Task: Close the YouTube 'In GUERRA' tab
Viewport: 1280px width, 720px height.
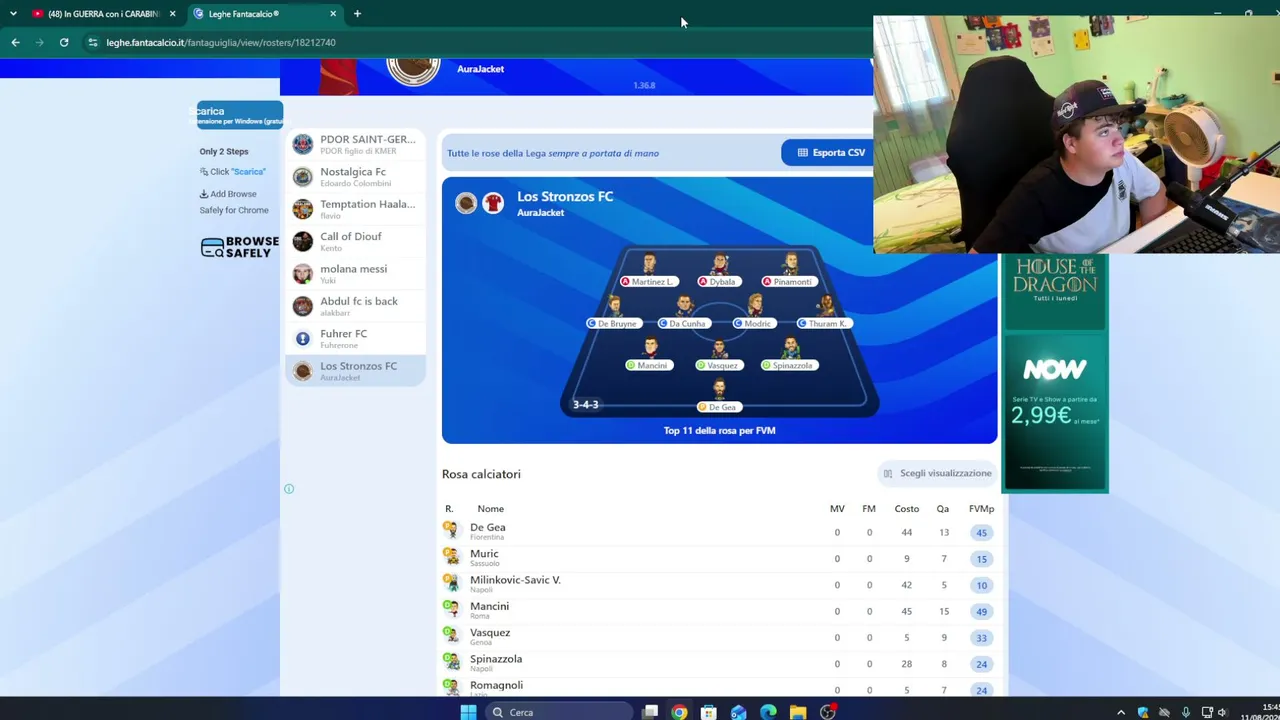Action: [x=172, y=14]
